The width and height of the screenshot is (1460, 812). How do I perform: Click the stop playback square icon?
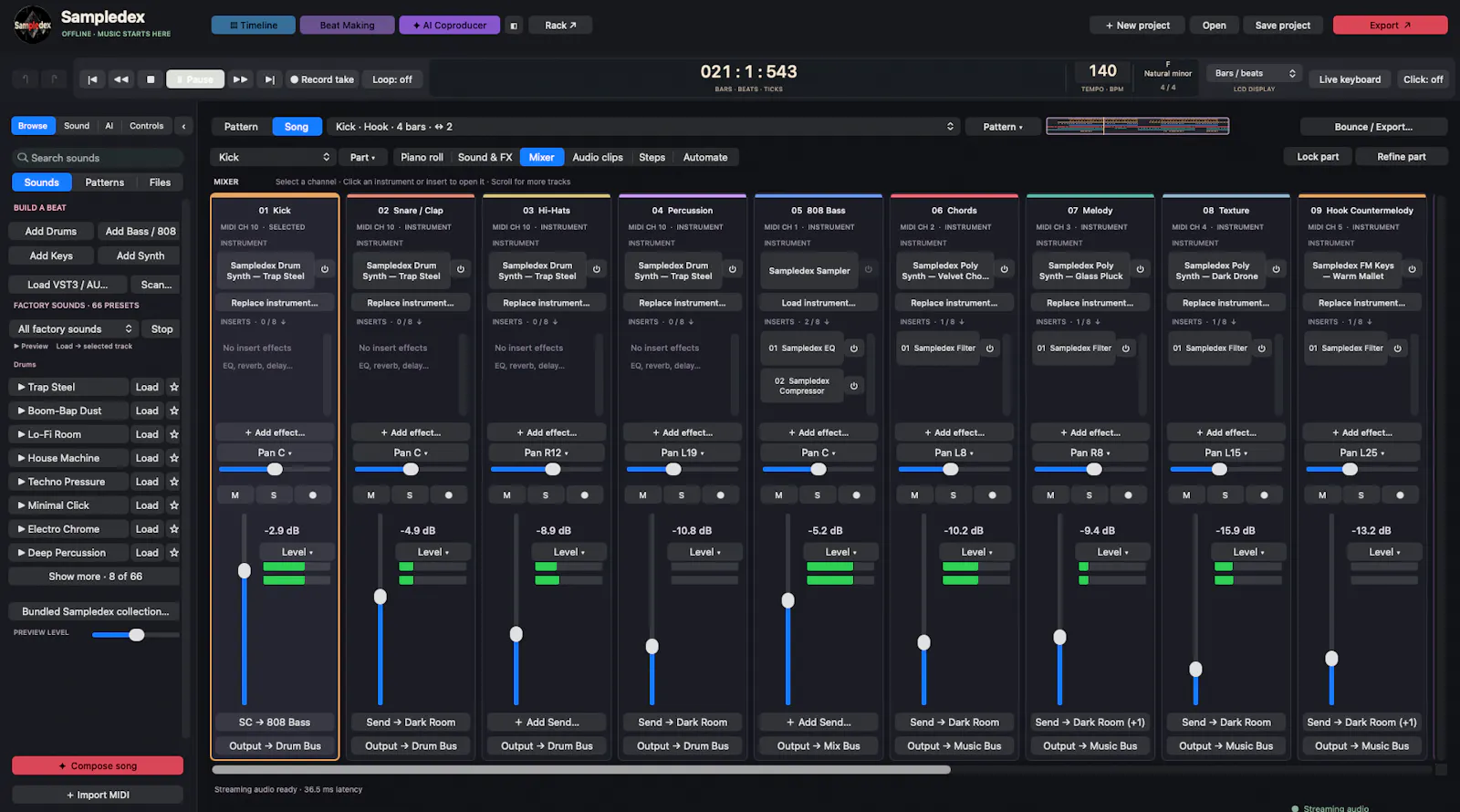[x=151, y=79]
